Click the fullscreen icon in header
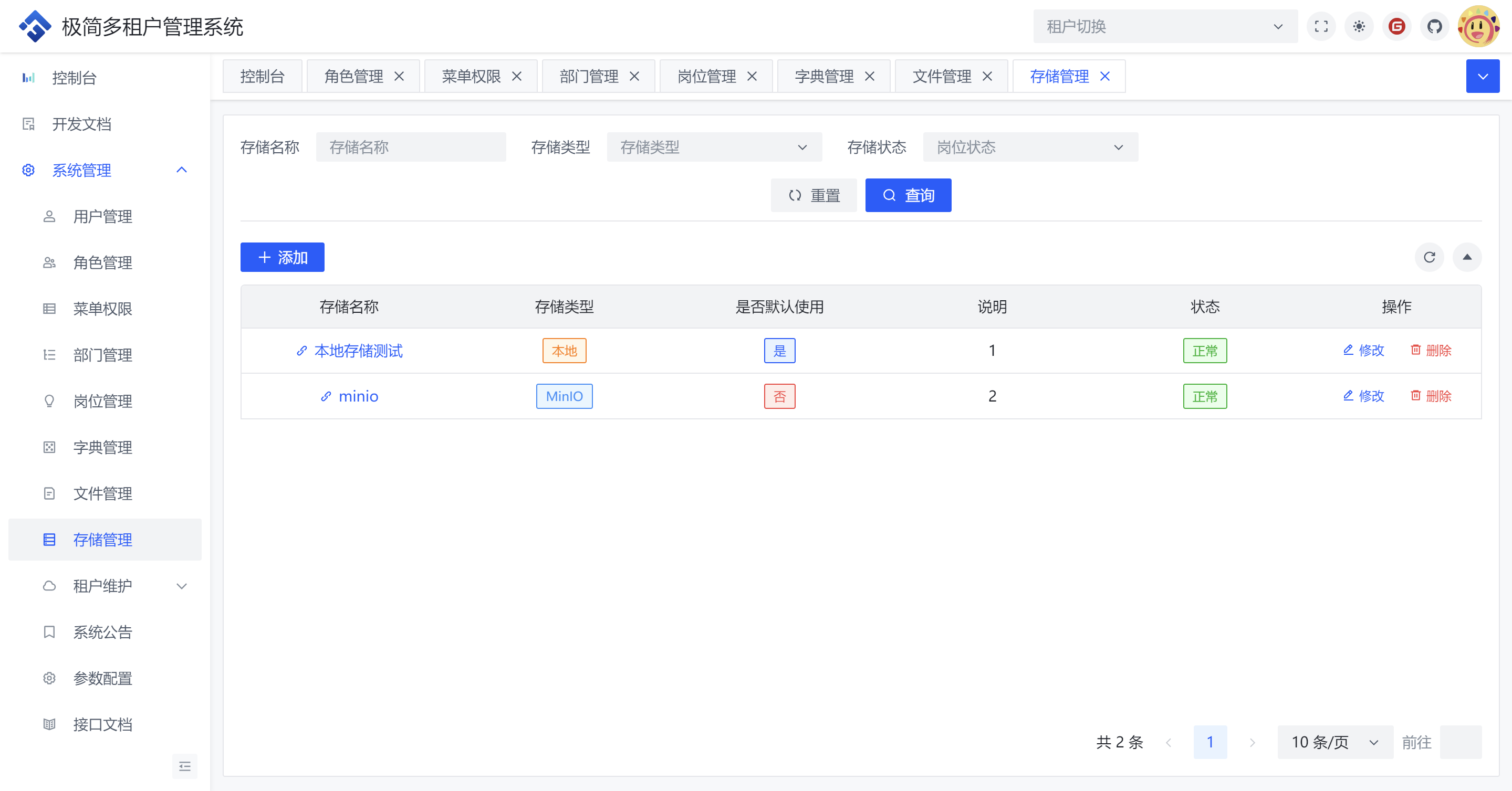 [1321, 26]
